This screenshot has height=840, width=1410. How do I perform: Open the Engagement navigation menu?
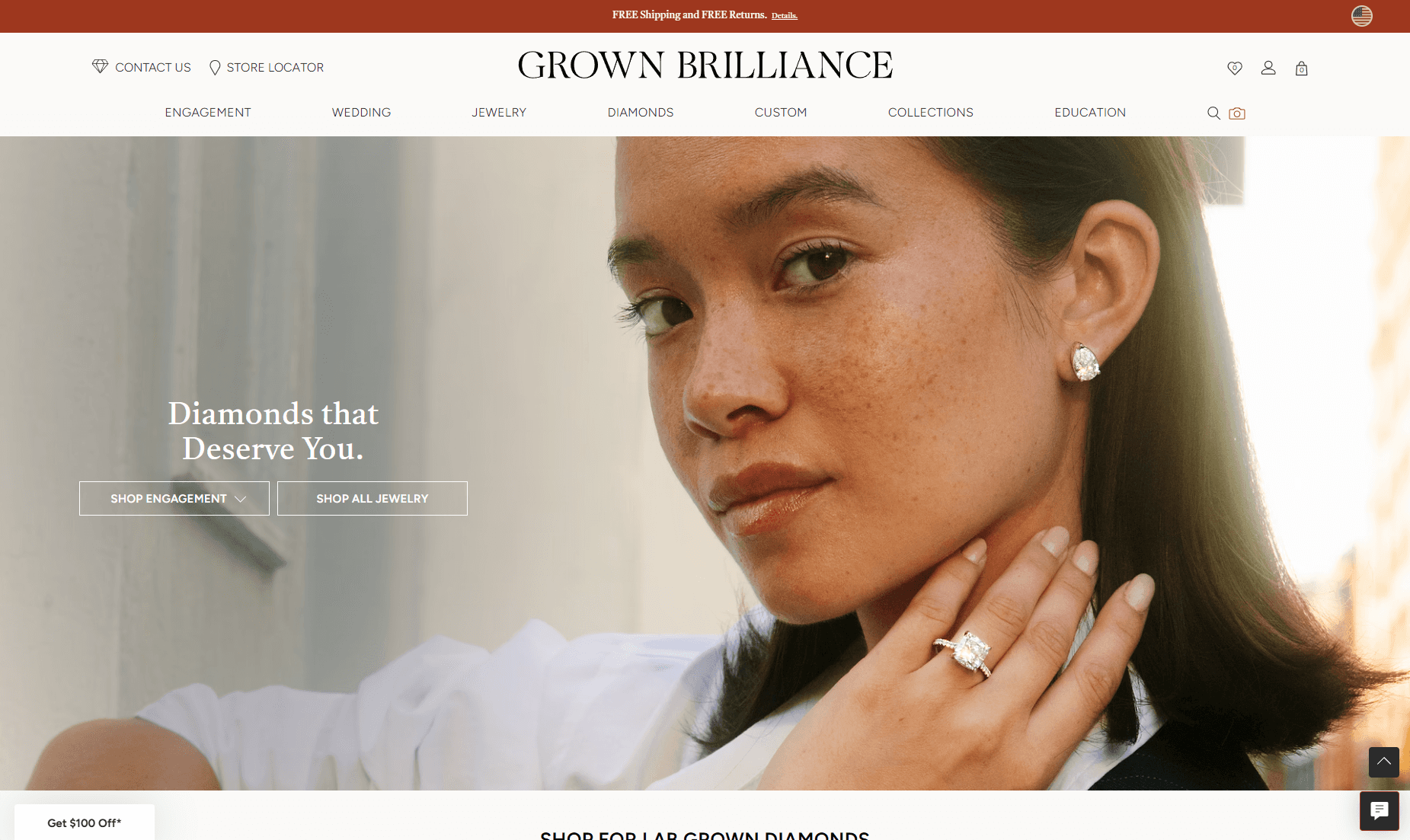pos(208,113)
